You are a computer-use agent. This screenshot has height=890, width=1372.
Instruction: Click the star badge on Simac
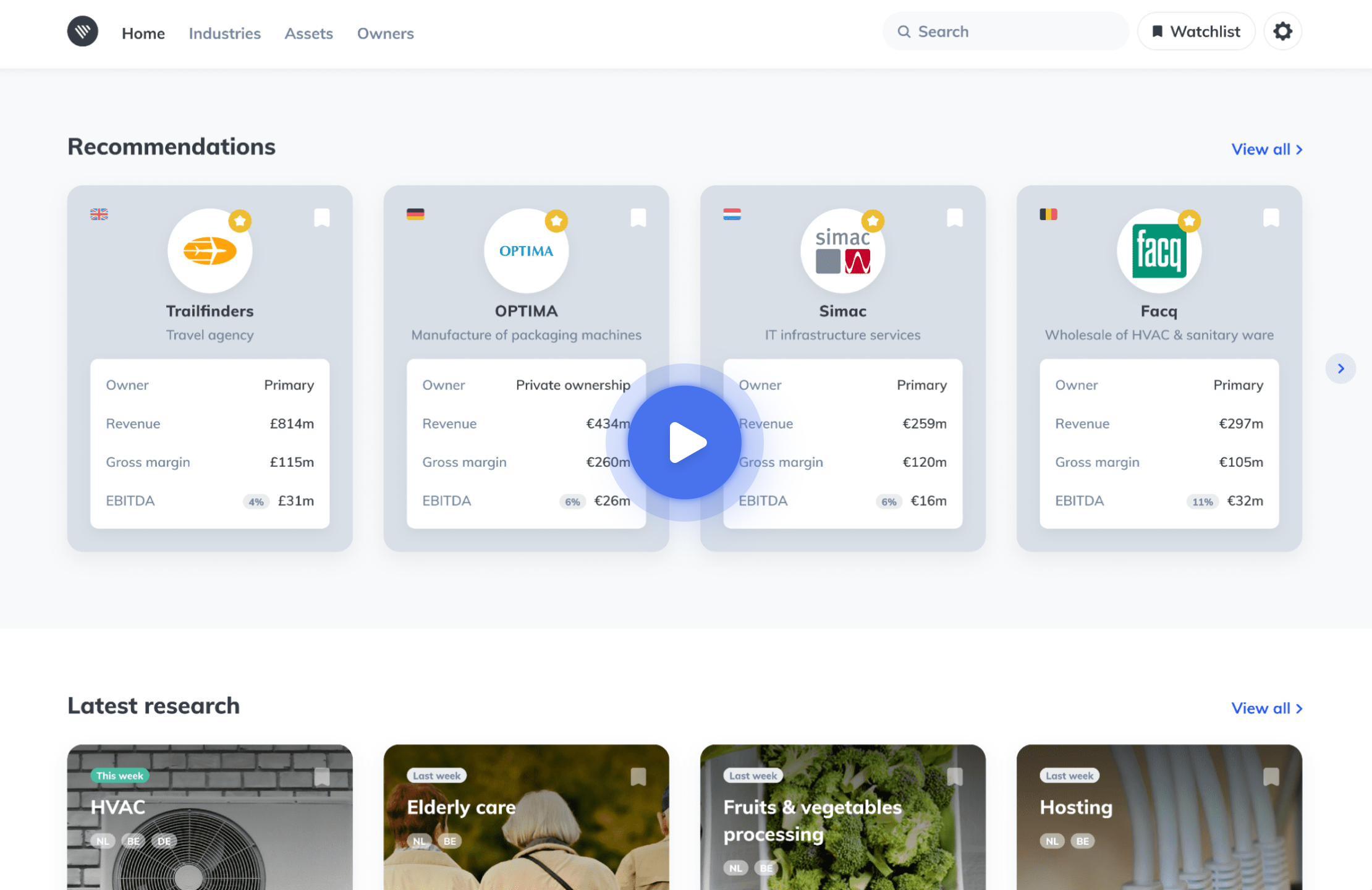coord(873,221)
